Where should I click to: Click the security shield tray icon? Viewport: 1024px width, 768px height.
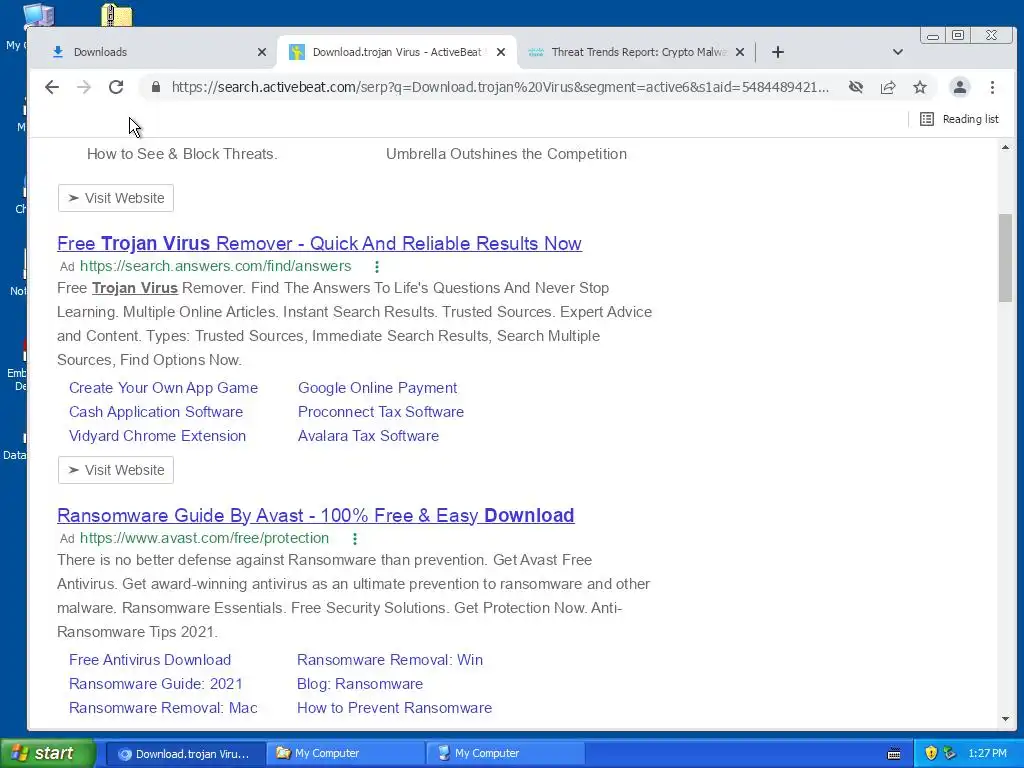point(931,754)
